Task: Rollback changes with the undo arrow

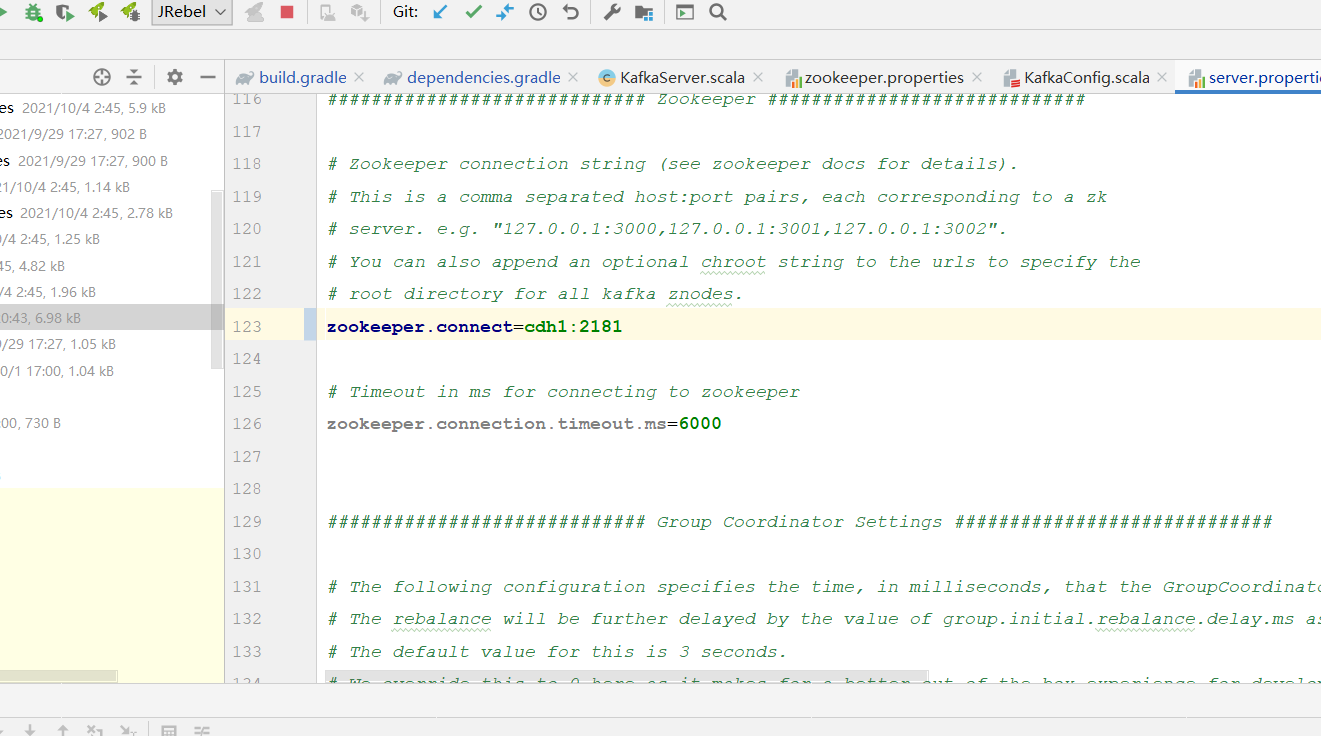Action: (570, 12)
